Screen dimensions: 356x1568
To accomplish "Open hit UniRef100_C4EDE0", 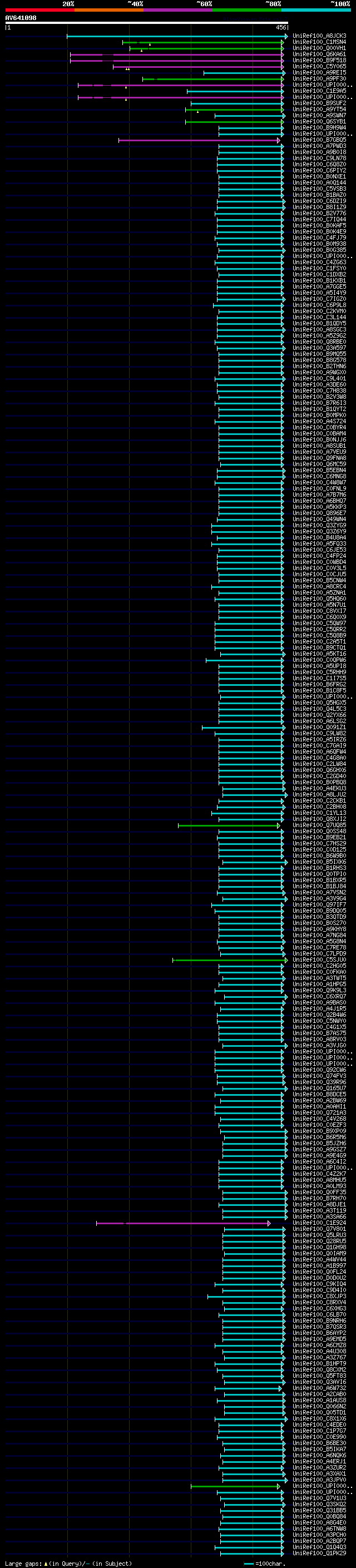I will pos(319,1425).
